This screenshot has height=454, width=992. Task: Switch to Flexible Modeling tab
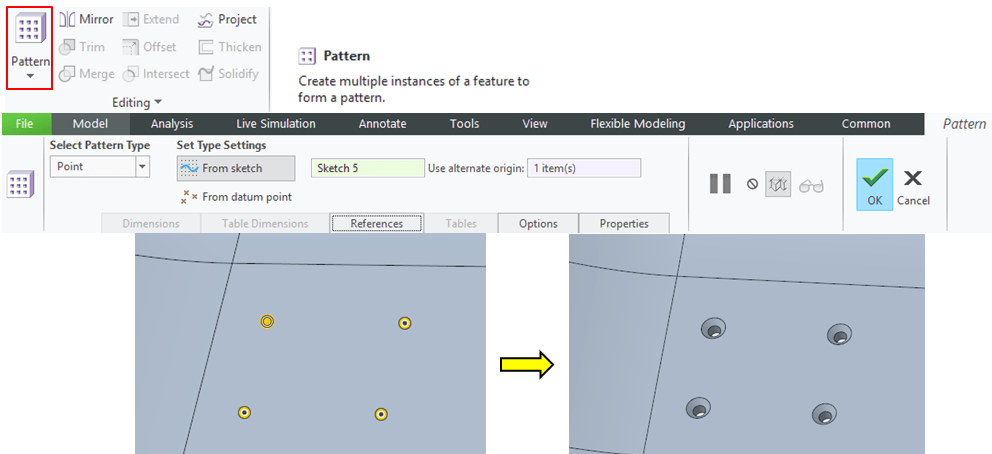click(x=637, y=124)
